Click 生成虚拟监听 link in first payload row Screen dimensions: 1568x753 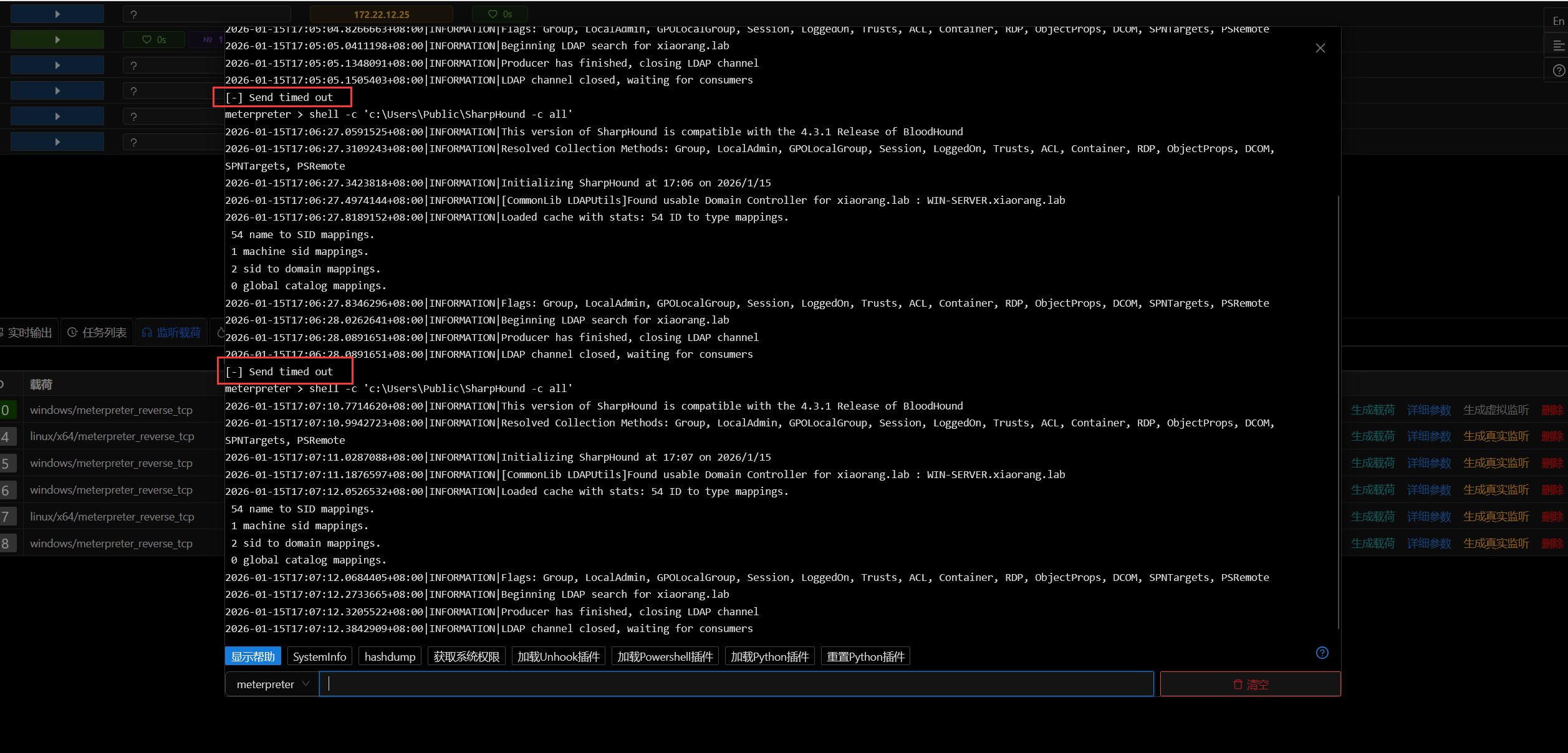point(1496,410)
